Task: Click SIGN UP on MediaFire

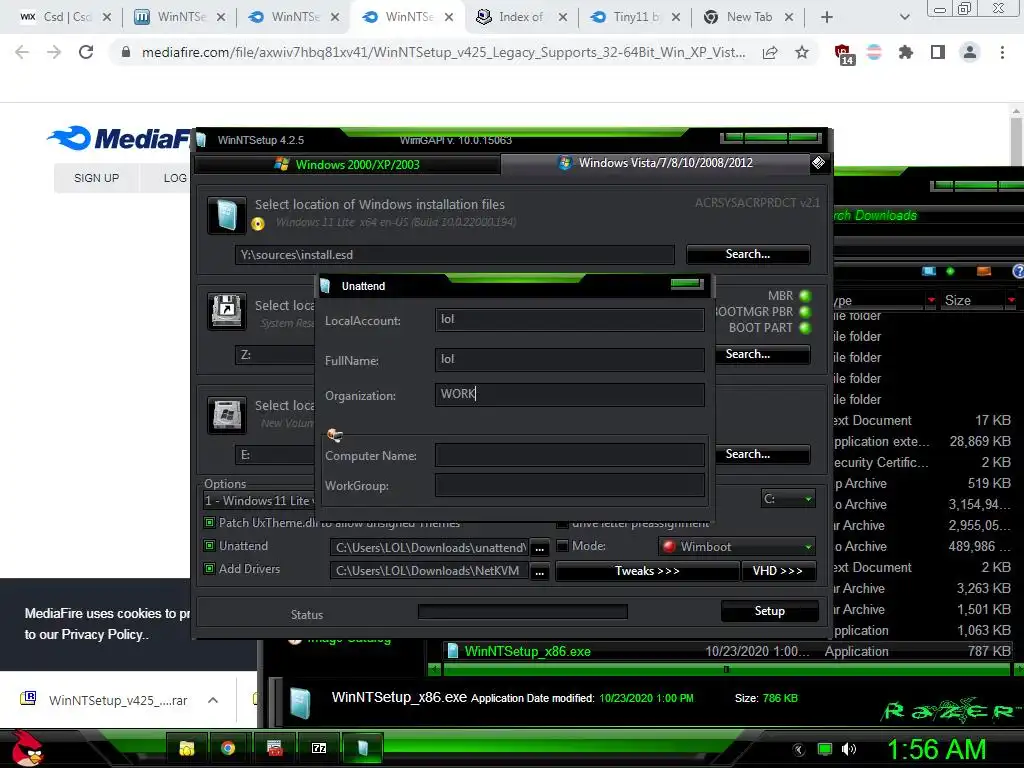Action: click(97, 178)
